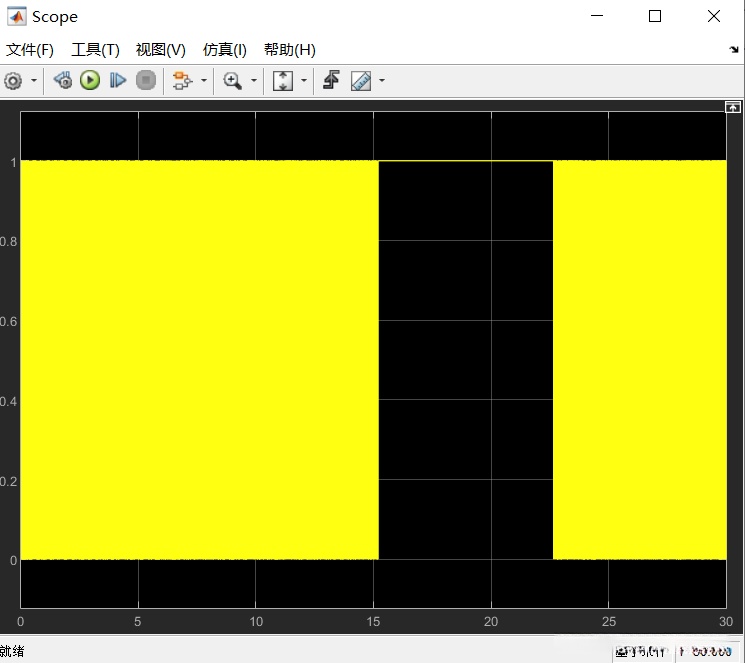This screenshot has width=745, height=663.
Task: Expand the measurements dropdown arrow
Action: coord(382,80)
